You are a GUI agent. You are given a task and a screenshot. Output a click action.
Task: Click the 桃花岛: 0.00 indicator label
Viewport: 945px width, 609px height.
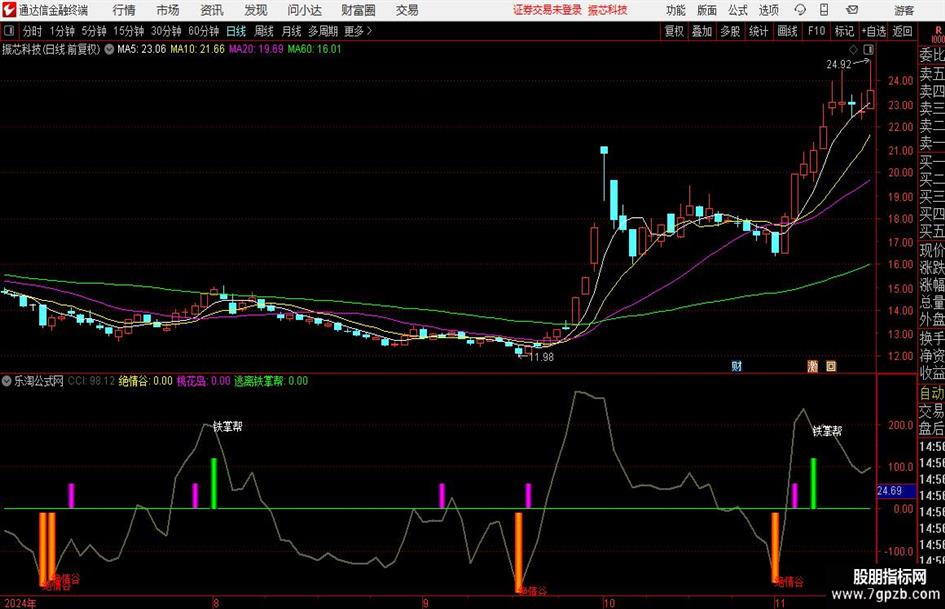click(203, 381)
